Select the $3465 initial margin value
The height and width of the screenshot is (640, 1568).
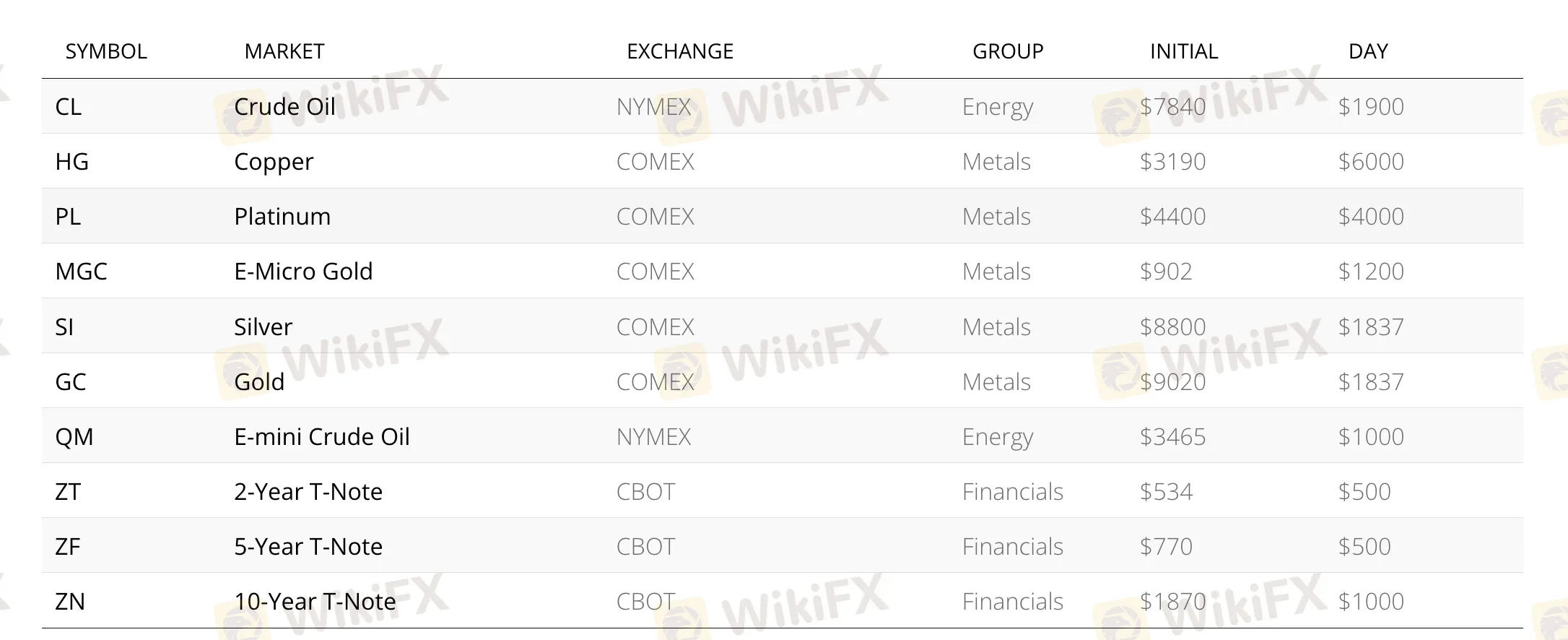pos(1172,437)
